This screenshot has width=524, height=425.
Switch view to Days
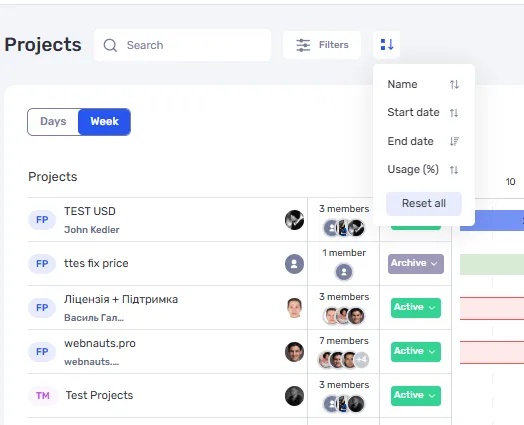[x=53, y=121]
